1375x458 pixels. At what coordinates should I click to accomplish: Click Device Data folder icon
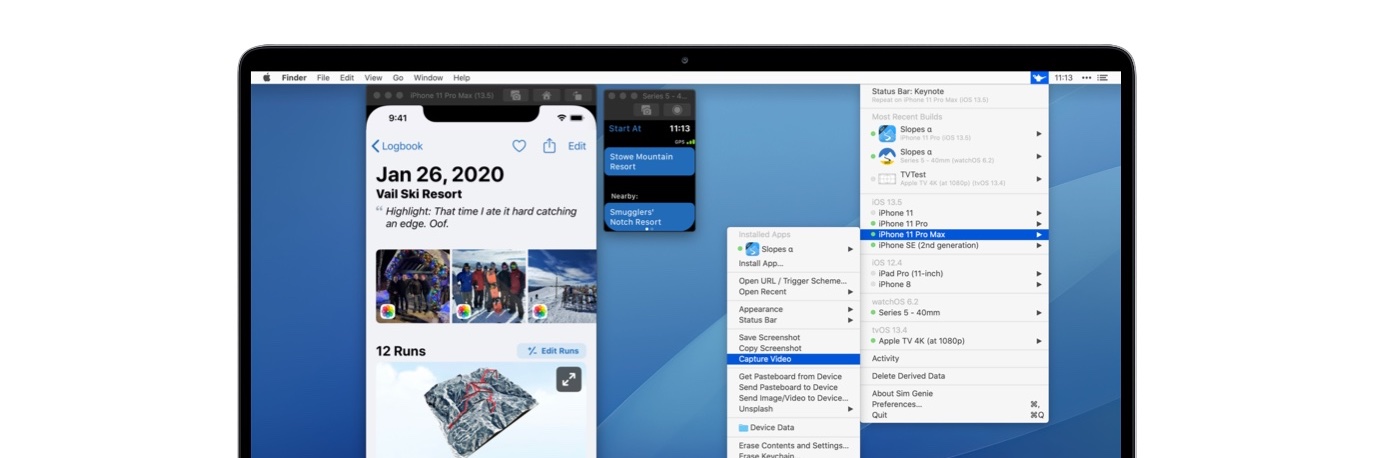pos(743,427)
